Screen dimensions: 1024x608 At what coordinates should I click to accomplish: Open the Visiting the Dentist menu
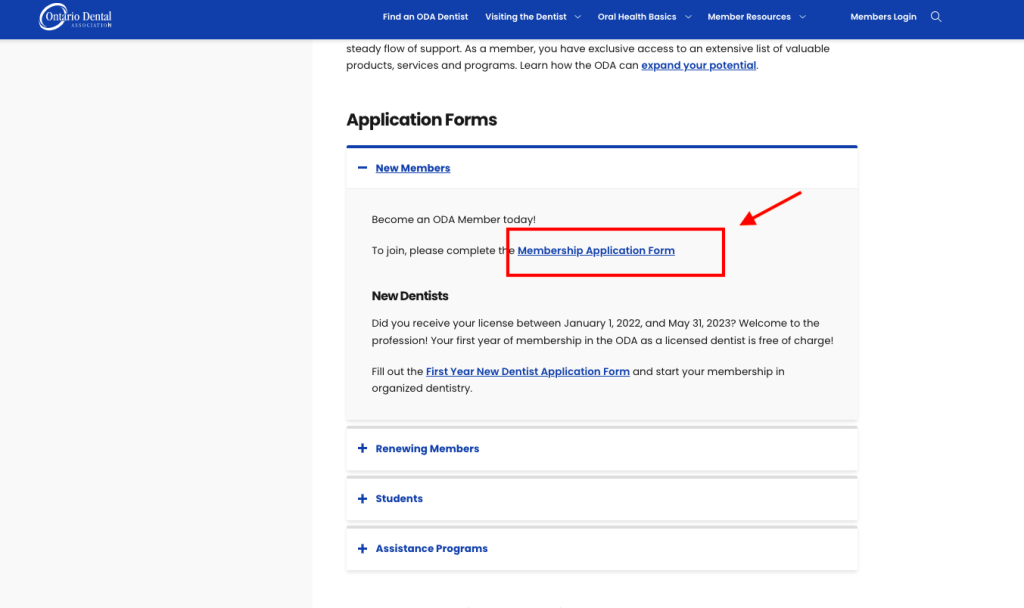point(526,17)
